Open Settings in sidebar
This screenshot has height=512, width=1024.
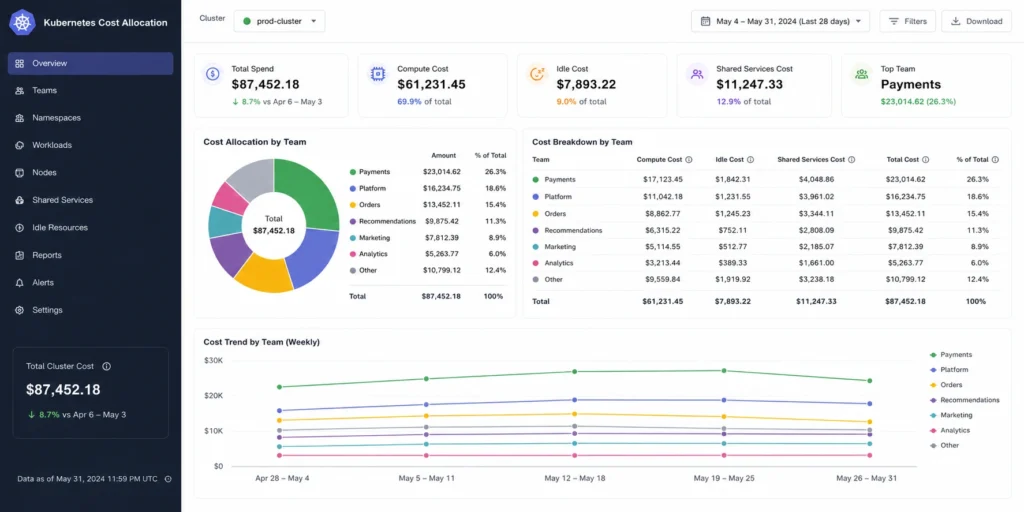tap(90, 310)
